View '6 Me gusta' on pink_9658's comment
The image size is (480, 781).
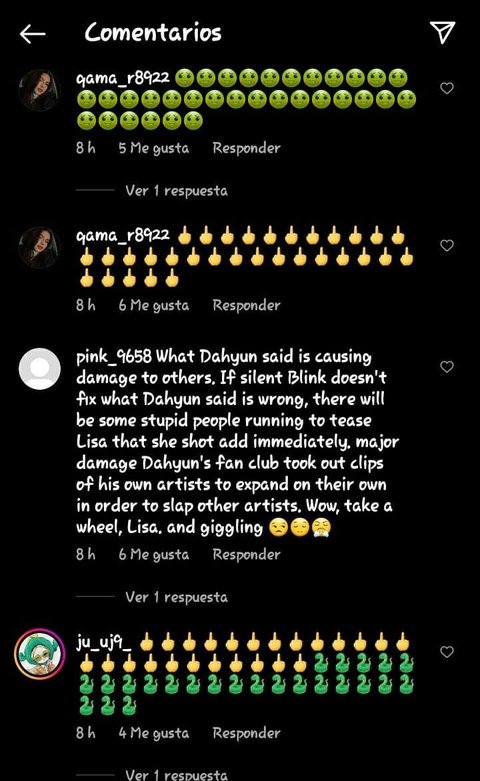tap(154, 554)
